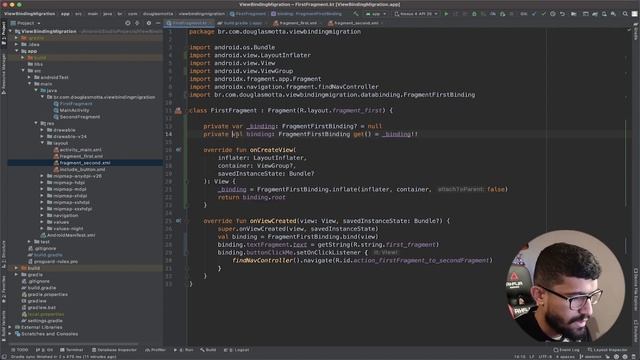Open the TODO tool window
This screenshot has width=640, height=360.
click(20, 350)
